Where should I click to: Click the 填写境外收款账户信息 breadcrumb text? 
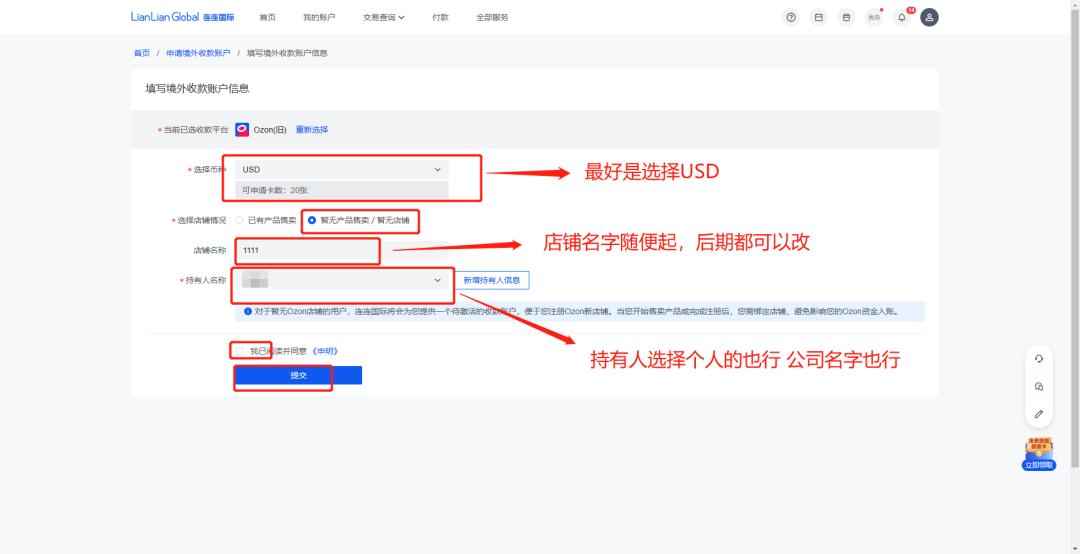click(287, 53)
